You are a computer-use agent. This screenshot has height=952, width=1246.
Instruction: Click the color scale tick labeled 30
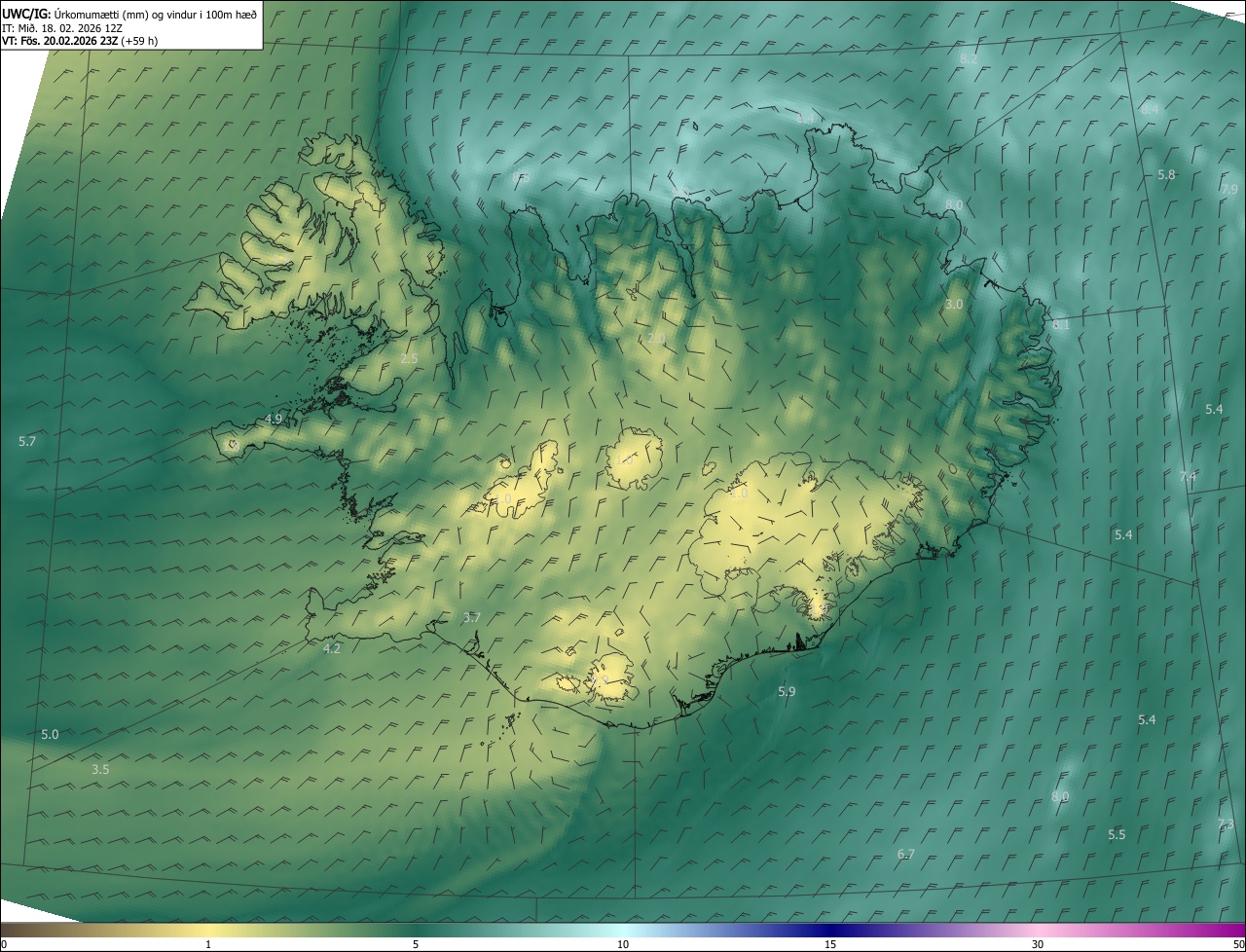click(1038, 944)
